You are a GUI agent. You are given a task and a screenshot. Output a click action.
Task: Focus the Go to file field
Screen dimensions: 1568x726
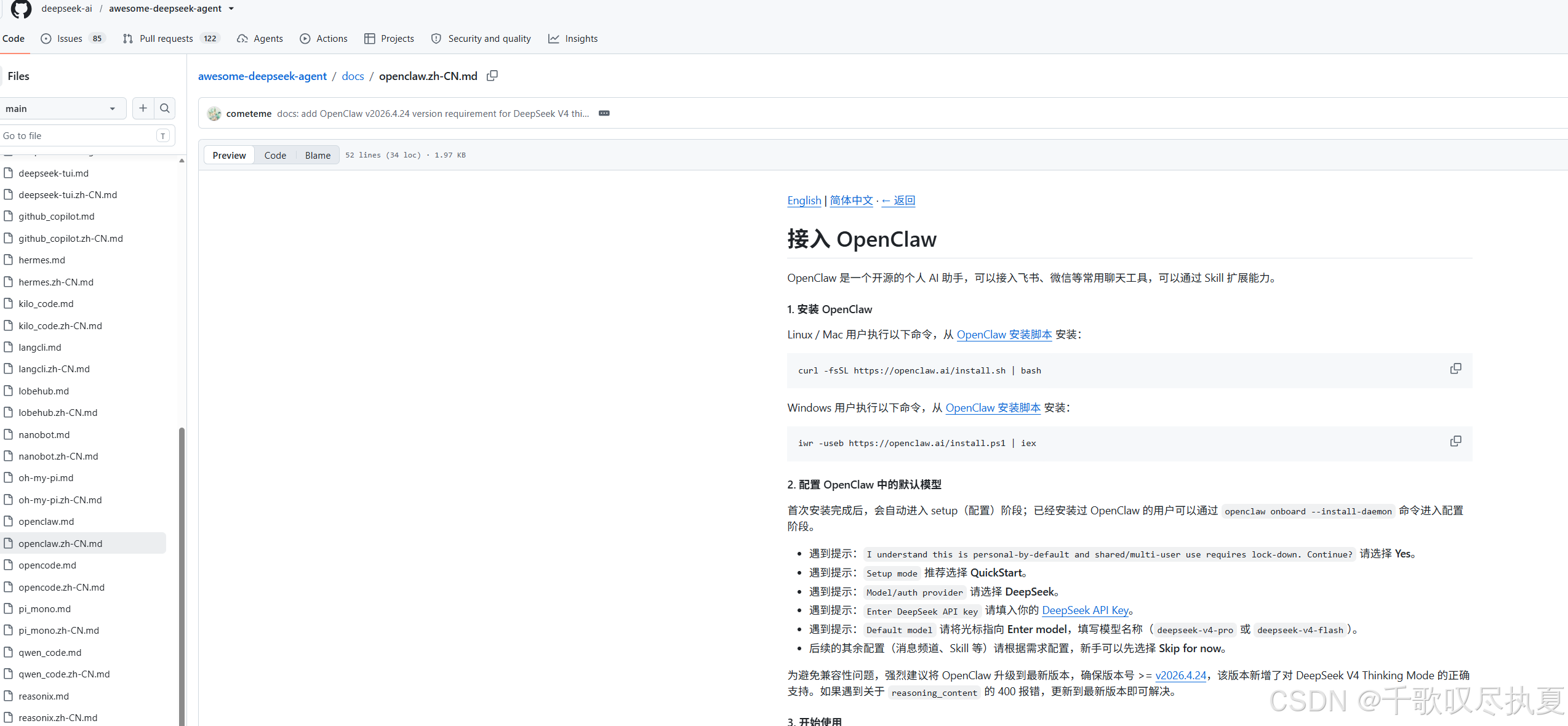point(87,135)
